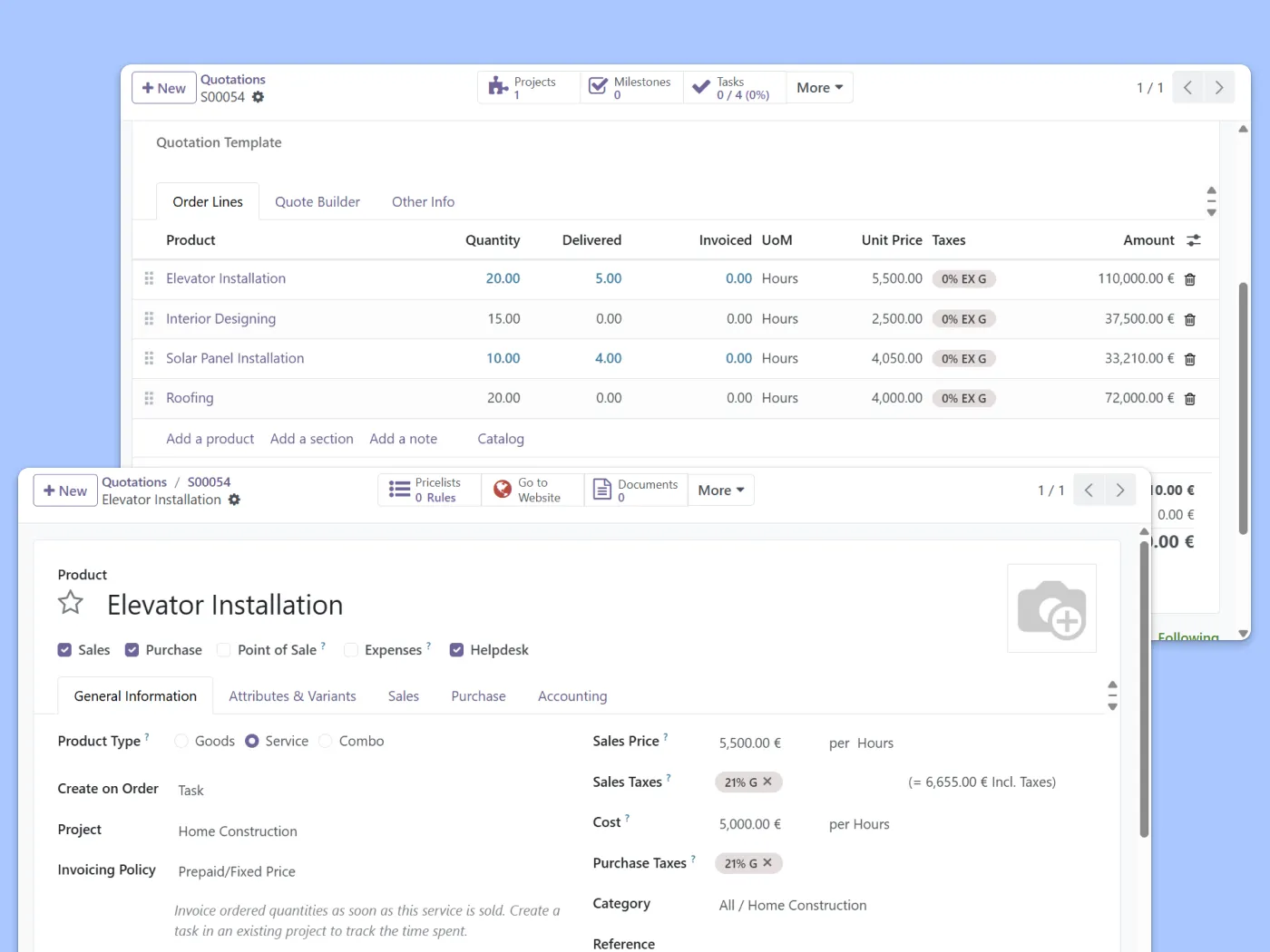The width and height of the screenshot is (1270, 952).
Task: Open column settings adjust icon
Action: 1193,240
